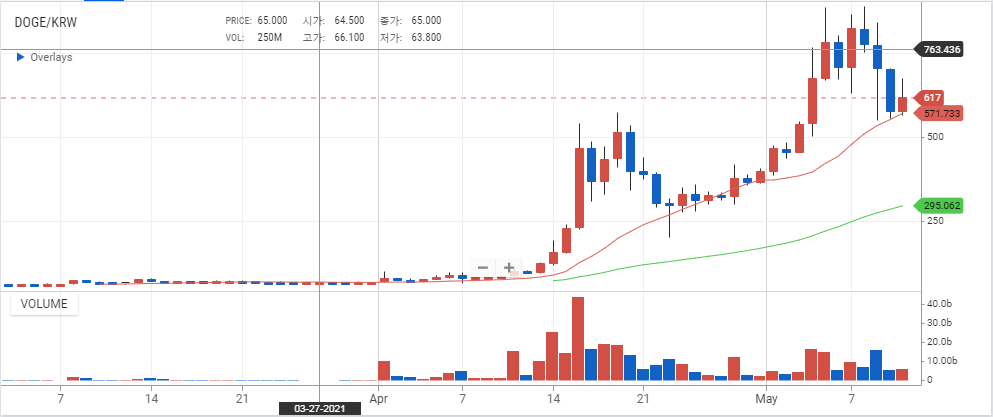Click the May label on time axis

click(x=767, y=399)
